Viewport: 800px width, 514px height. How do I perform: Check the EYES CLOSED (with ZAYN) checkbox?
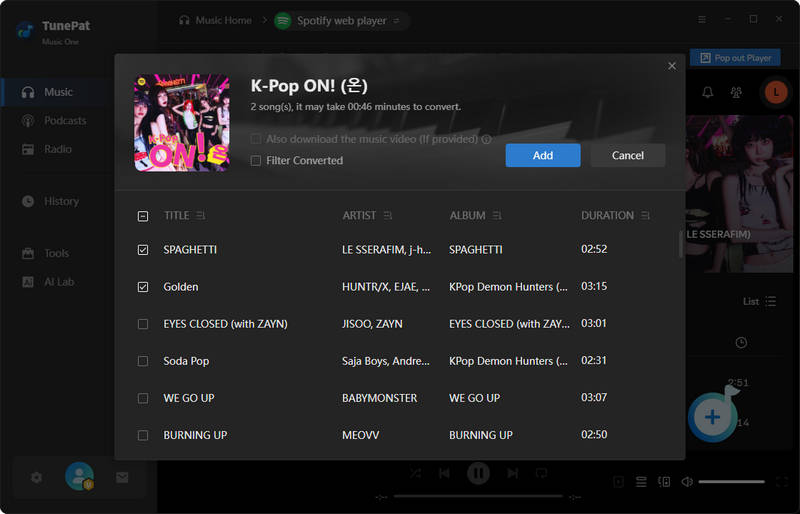[143, 324]
